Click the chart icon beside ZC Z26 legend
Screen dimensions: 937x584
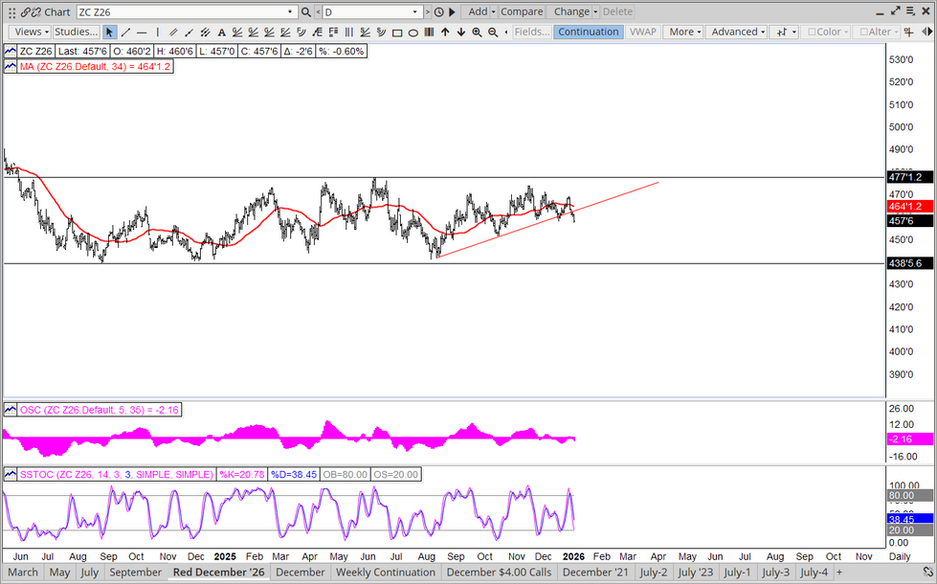tap(10, 51)
